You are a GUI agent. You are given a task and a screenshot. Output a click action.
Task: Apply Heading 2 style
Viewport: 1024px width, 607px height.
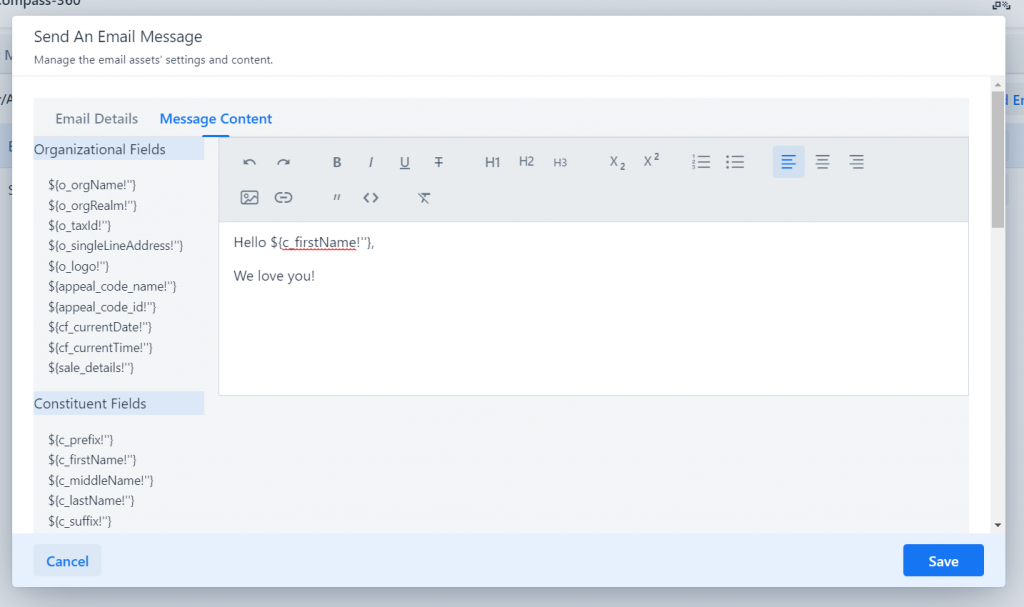click(x=526, y=162)
